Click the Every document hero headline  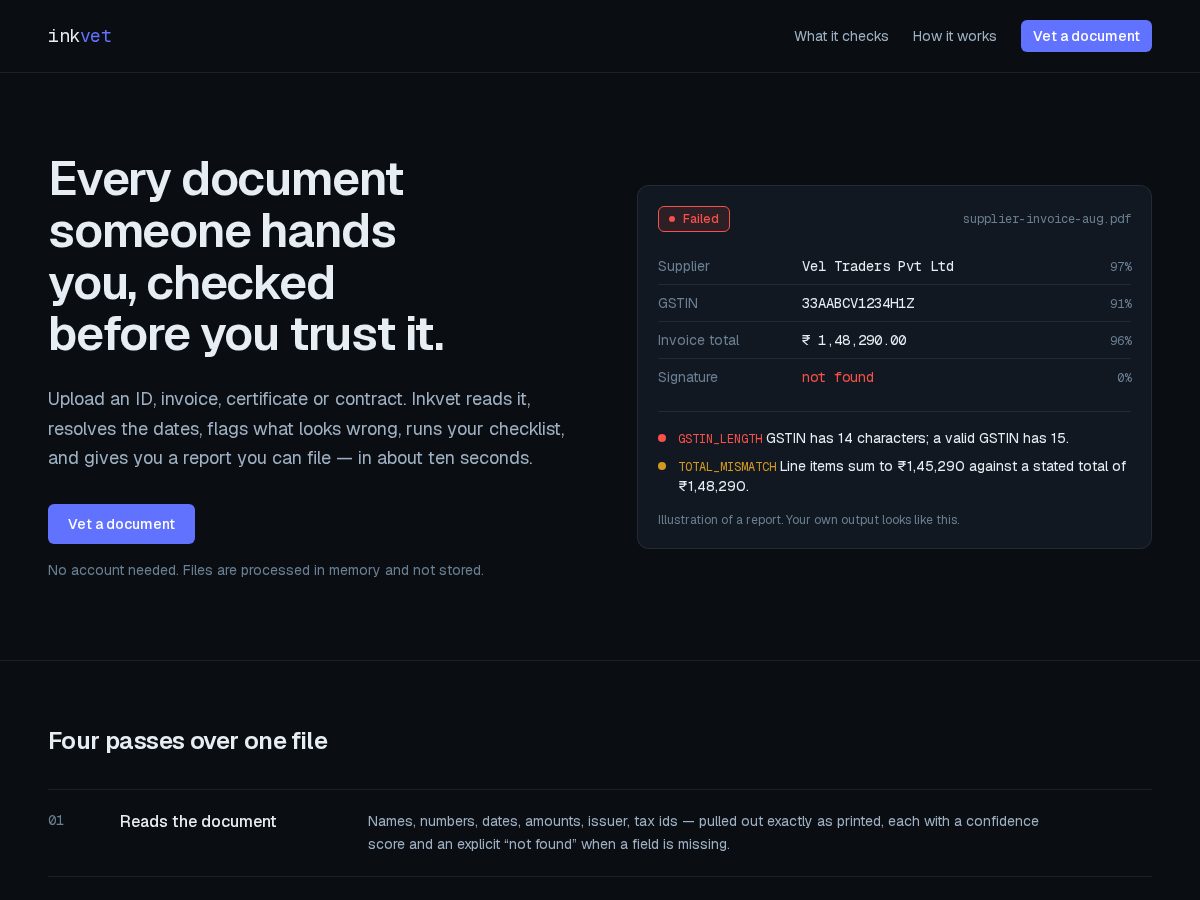[246, 256]
